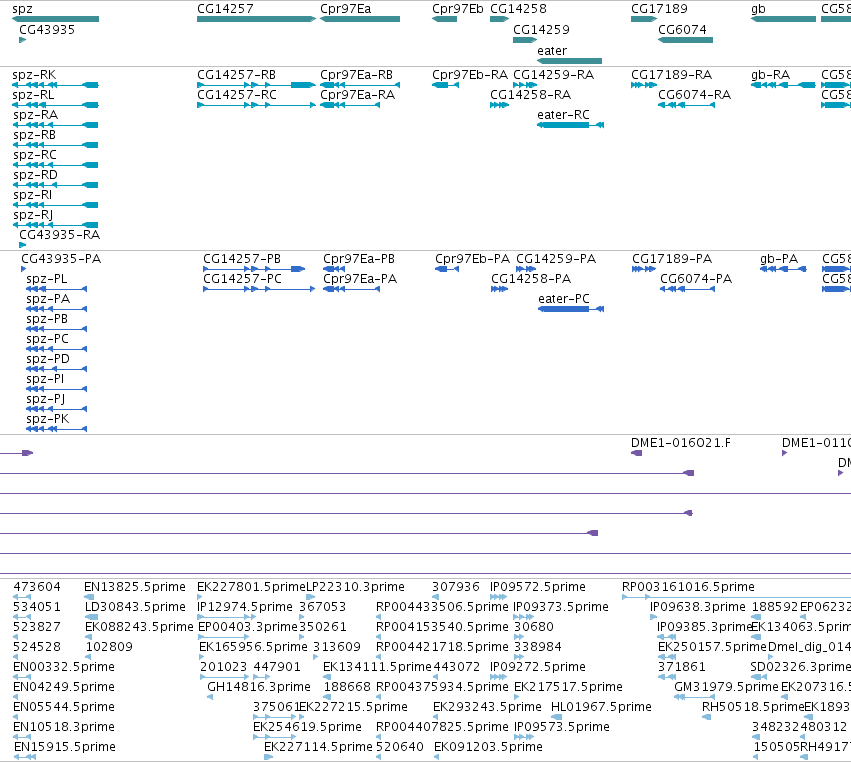Screen dimensions: 851x762
Task: Select the gb-RA transcript label
Action: (x=770, y=75)
